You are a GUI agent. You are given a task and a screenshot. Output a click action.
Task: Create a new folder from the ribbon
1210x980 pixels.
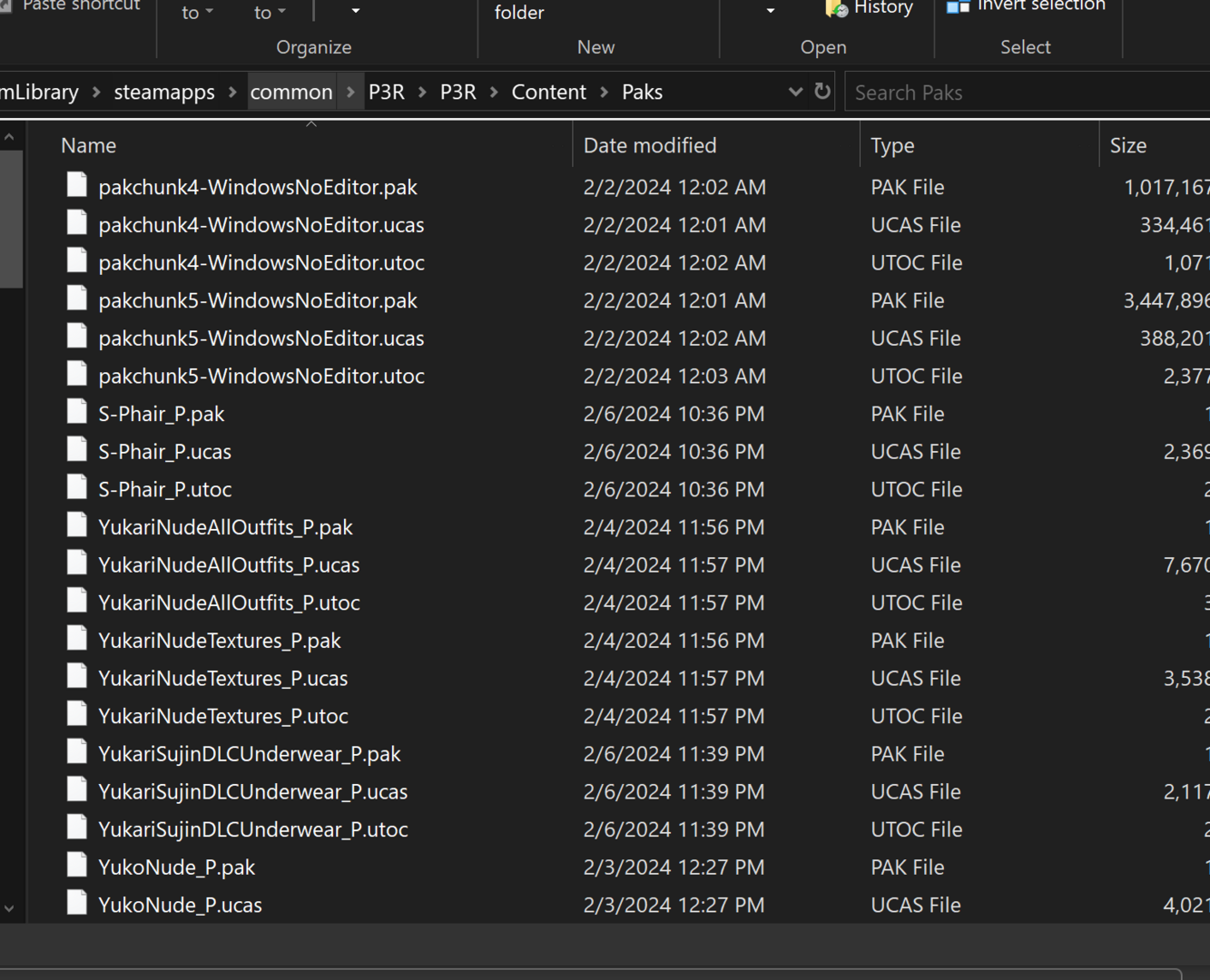pyautogui.click(x=519, y=13)
